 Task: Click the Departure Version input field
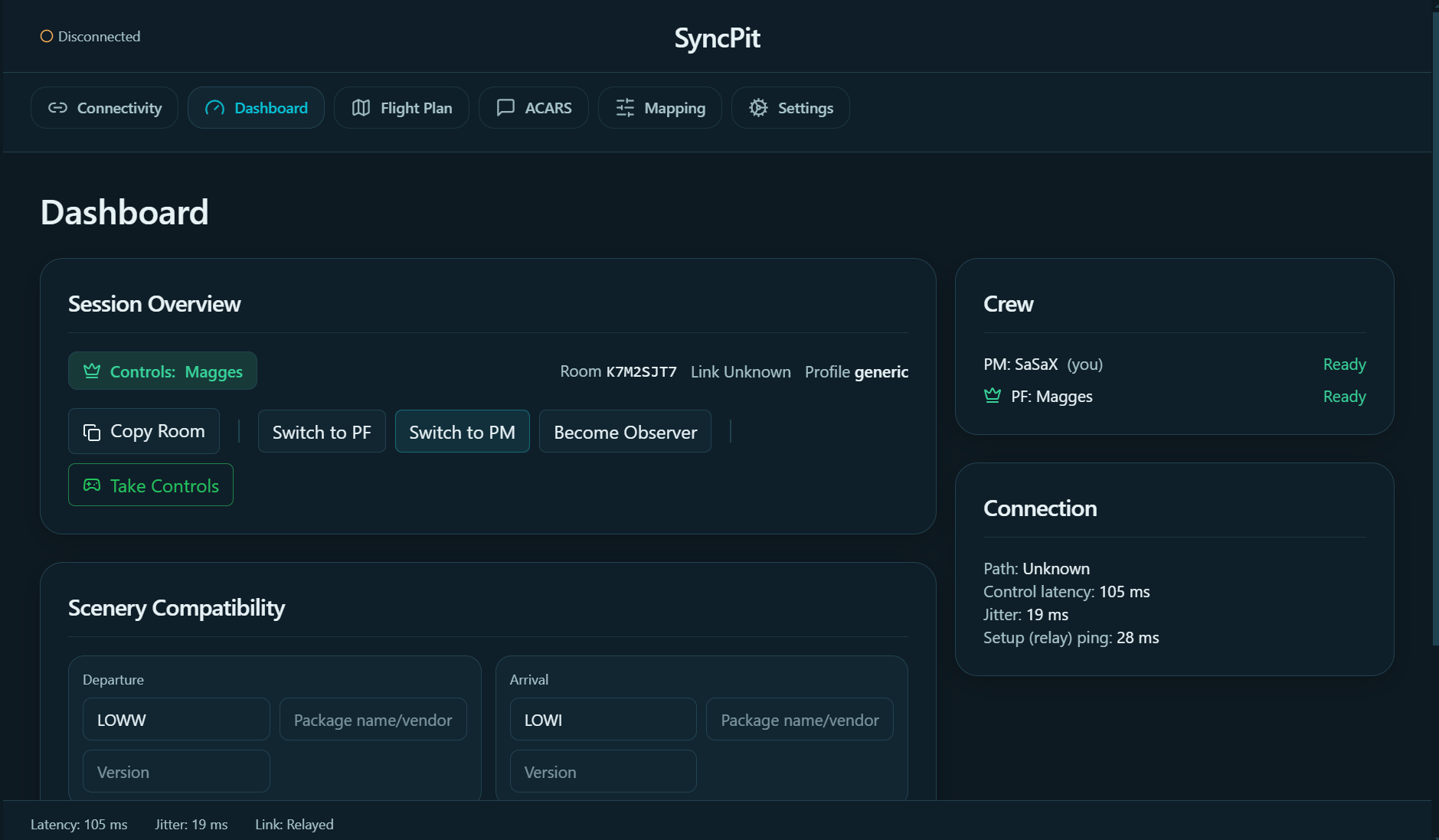pyautogui.click(x=176, y=772)
